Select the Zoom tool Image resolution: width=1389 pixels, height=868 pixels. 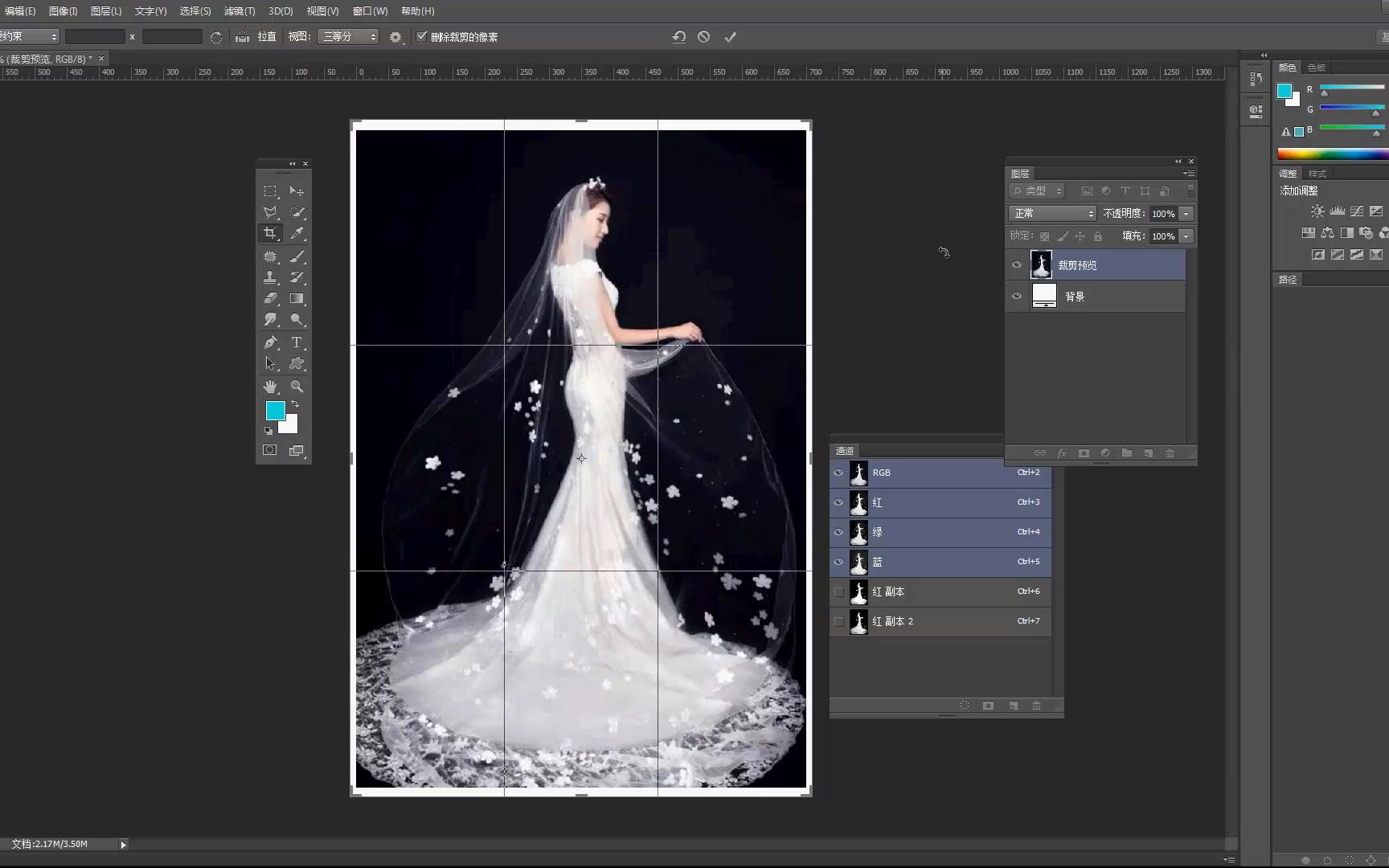(296, 387)
